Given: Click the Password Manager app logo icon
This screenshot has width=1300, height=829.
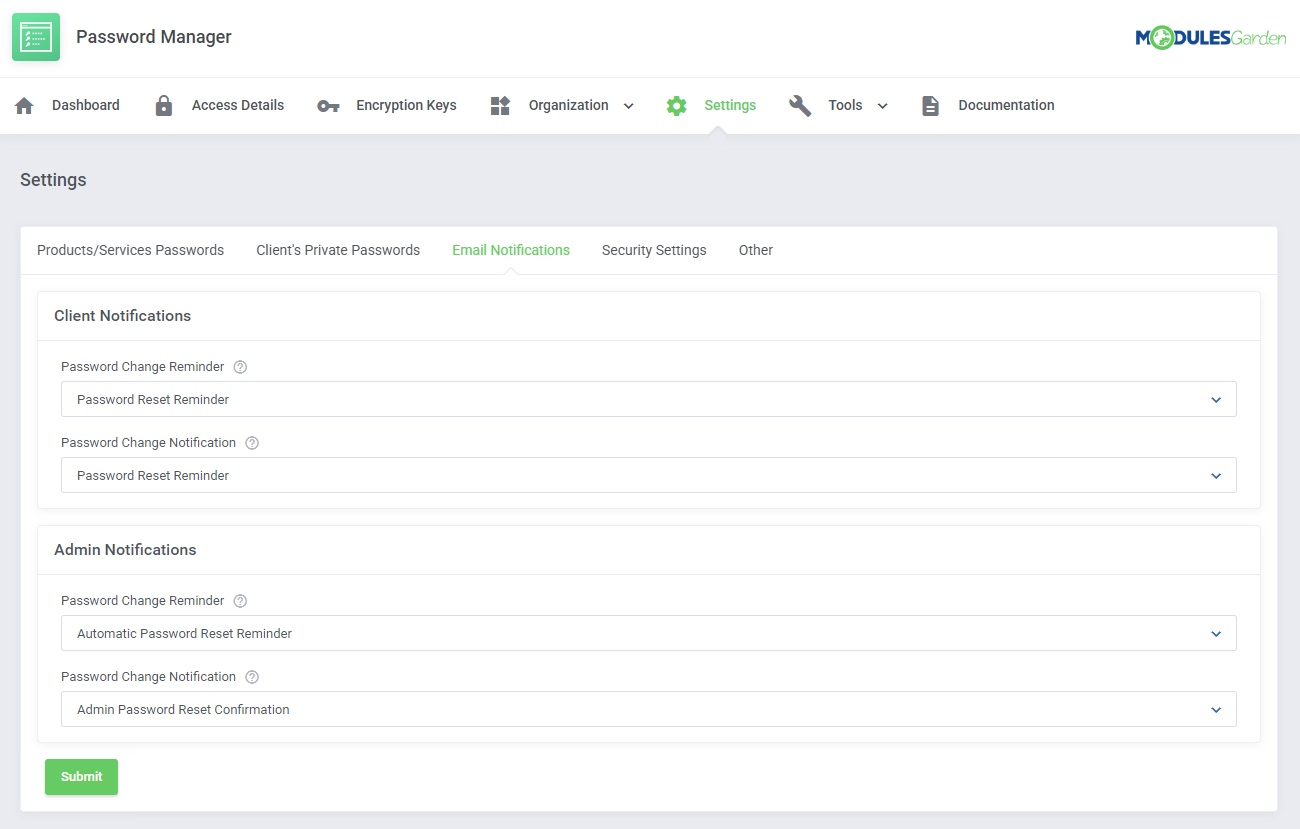Looking at the screenshot, I should click(x=36, y=37).
